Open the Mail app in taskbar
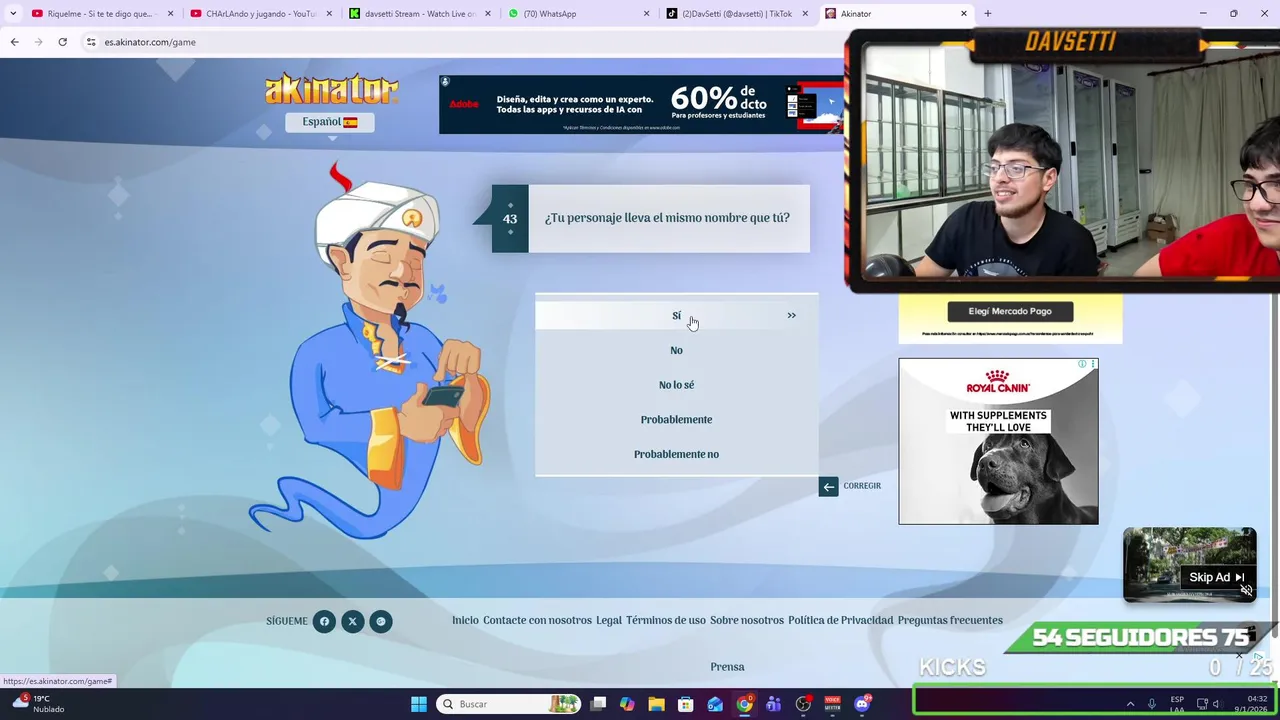This screenshot has height=720, width=1280. (x=715, y=704)
